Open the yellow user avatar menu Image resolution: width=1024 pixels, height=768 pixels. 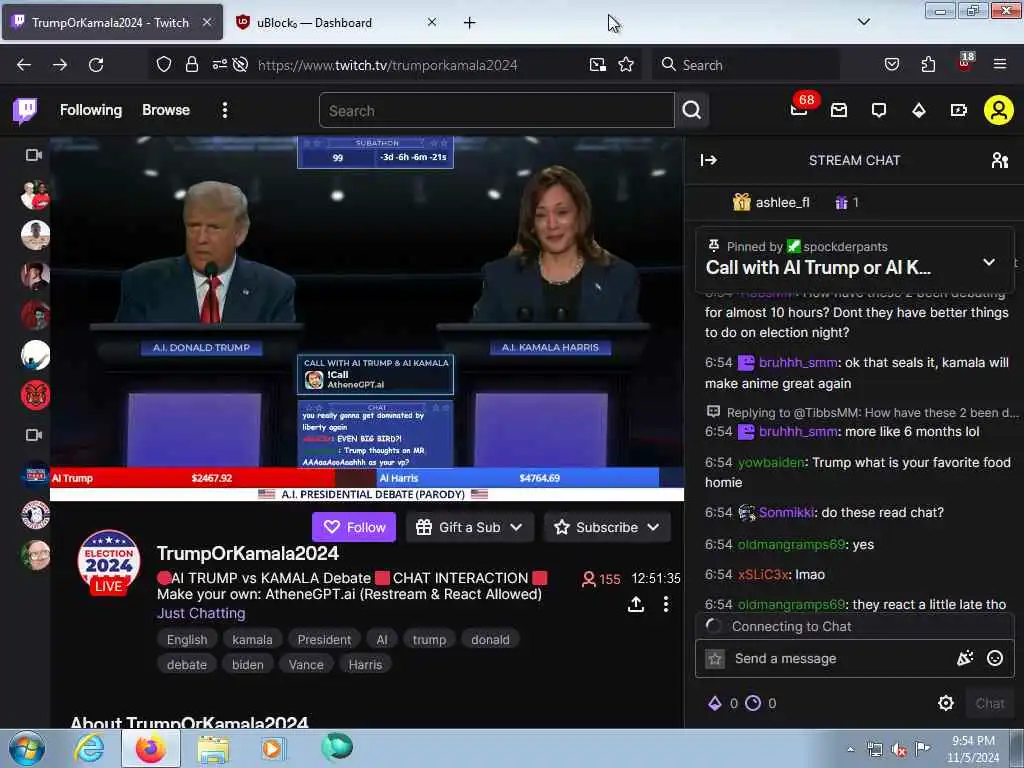pos(998,110)
